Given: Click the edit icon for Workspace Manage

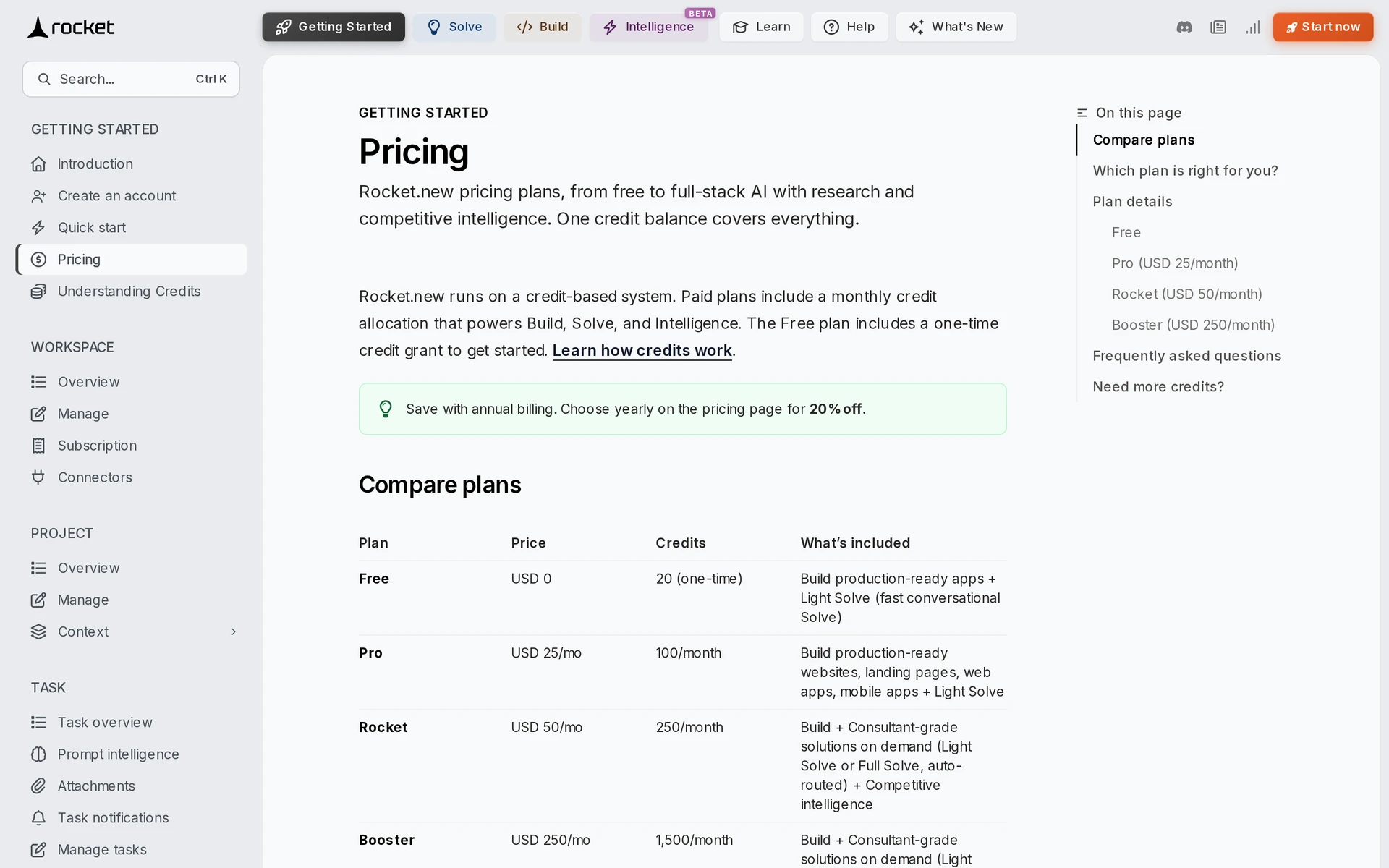Looking at the screenshot, I should tap(38, 414).
